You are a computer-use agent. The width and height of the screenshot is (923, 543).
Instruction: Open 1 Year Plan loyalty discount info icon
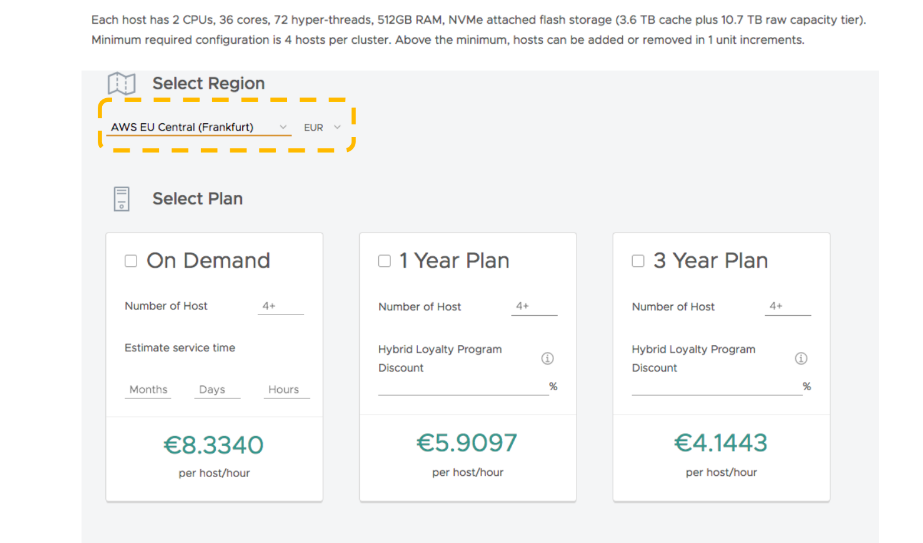(547, 358)
